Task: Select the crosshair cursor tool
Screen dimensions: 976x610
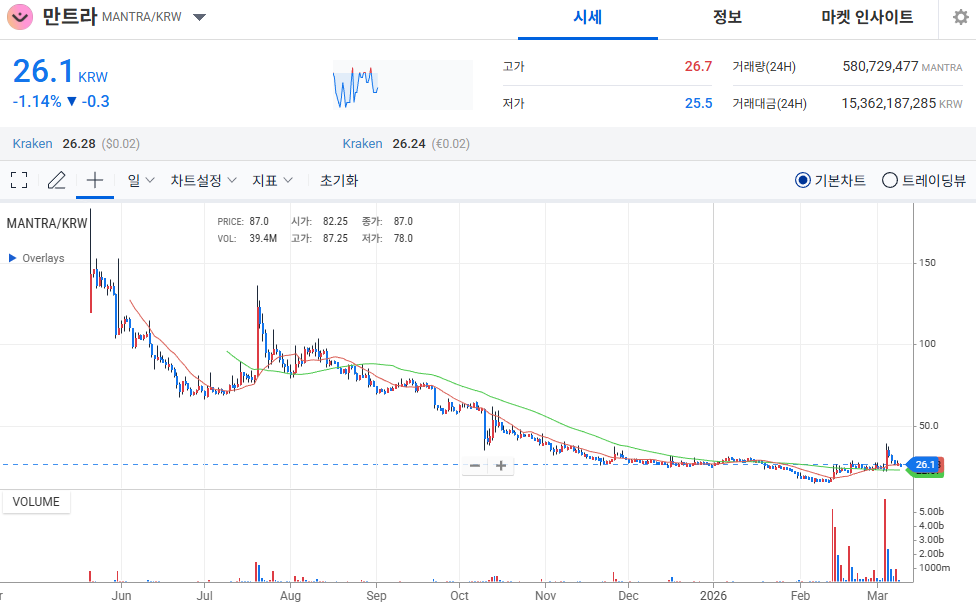Action: [x=95, y=181]
